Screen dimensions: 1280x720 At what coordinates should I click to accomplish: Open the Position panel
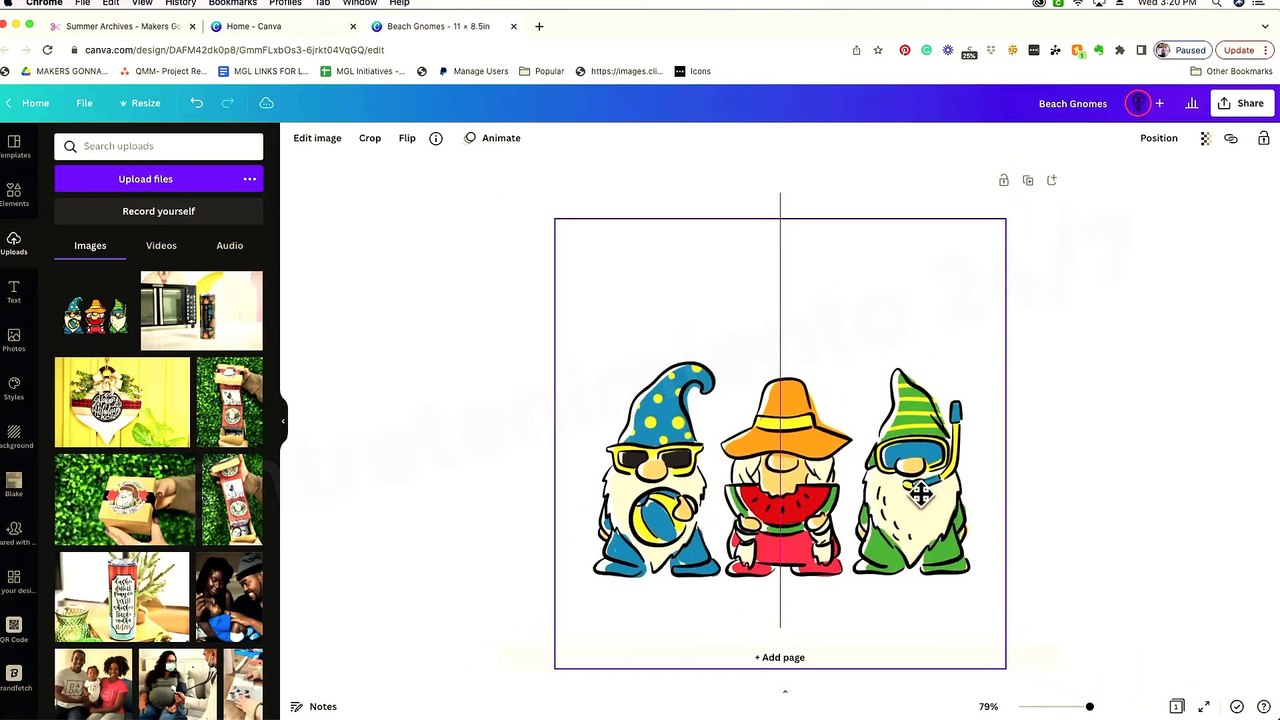point(1159,138)
